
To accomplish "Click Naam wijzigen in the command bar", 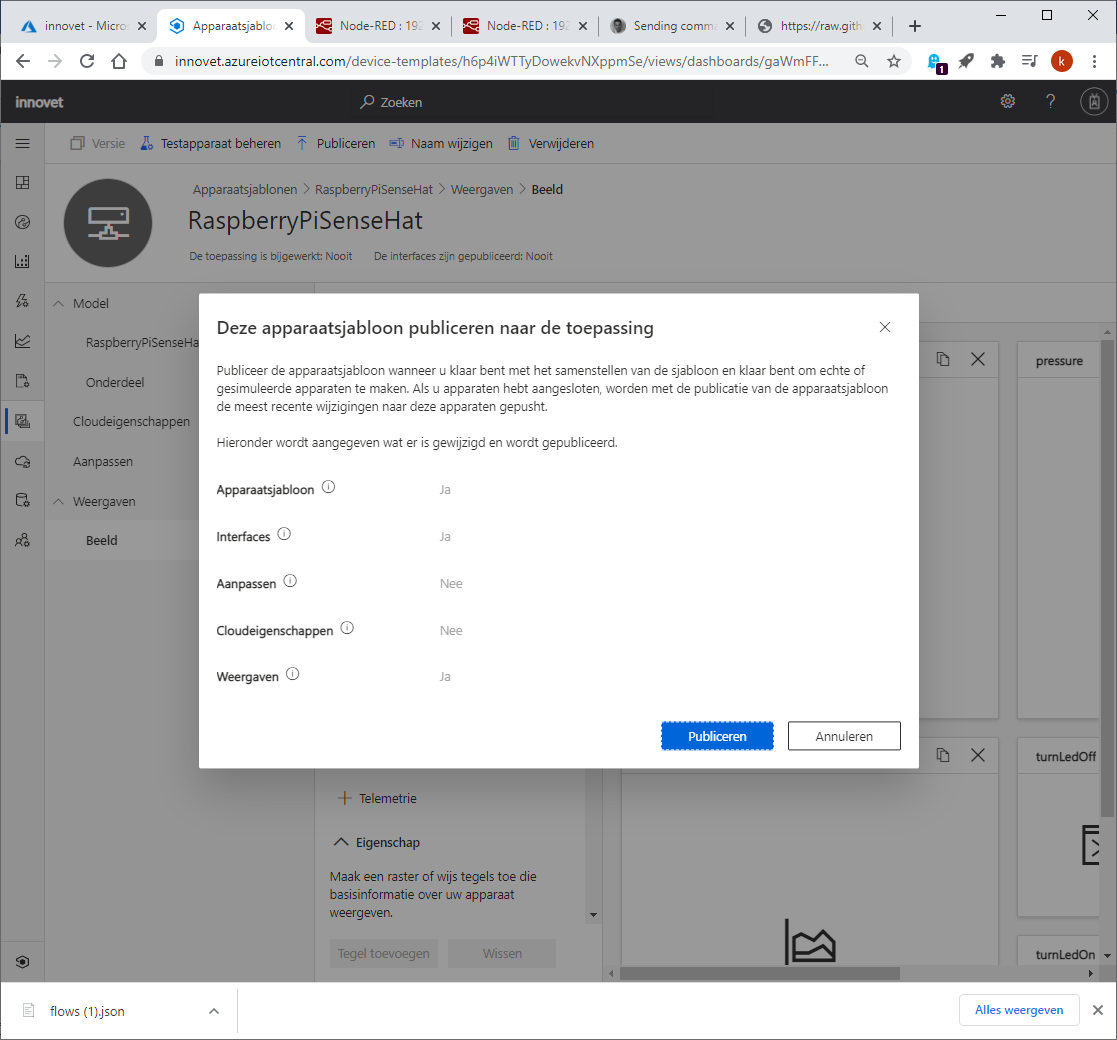I will pyautogui.click(x=441, y=143).
